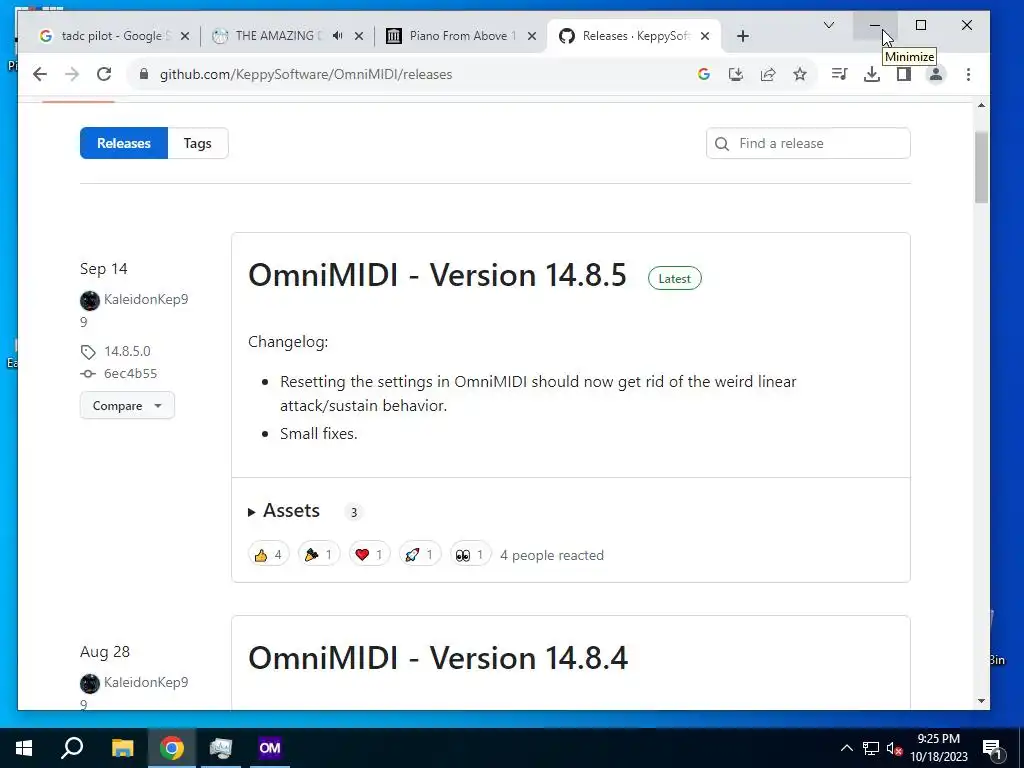Mute the THE AMAZING tab audio
This screenshot has width=1024, height=768.
point(338,36)
